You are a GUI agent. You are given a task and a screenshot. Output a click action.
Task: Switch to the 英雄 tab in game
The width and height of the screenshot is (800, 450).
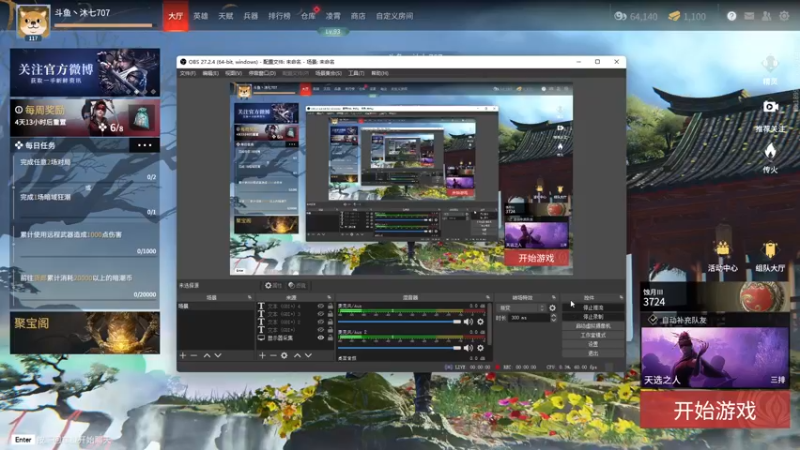(x=201, y=16)
